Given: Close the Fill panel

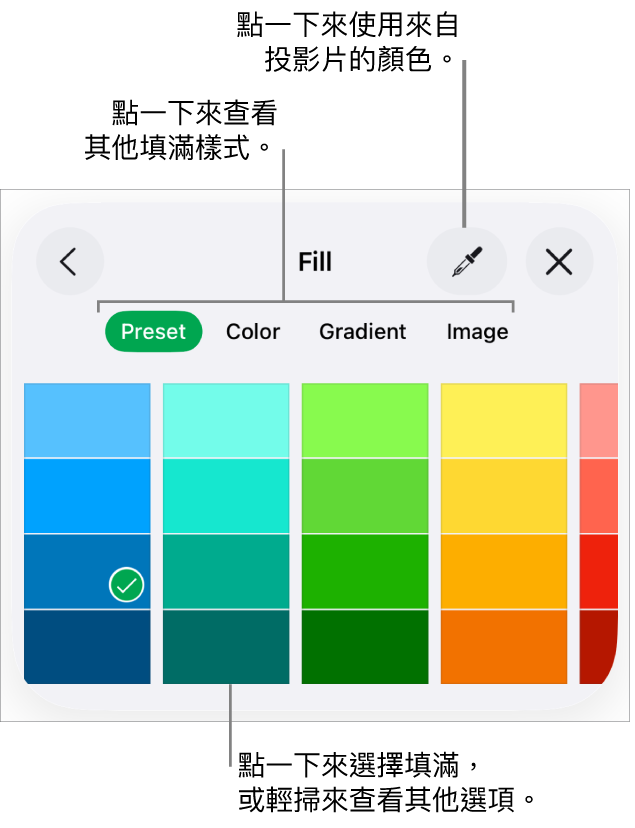Looking at the screenshot, I should pos(559,262).
